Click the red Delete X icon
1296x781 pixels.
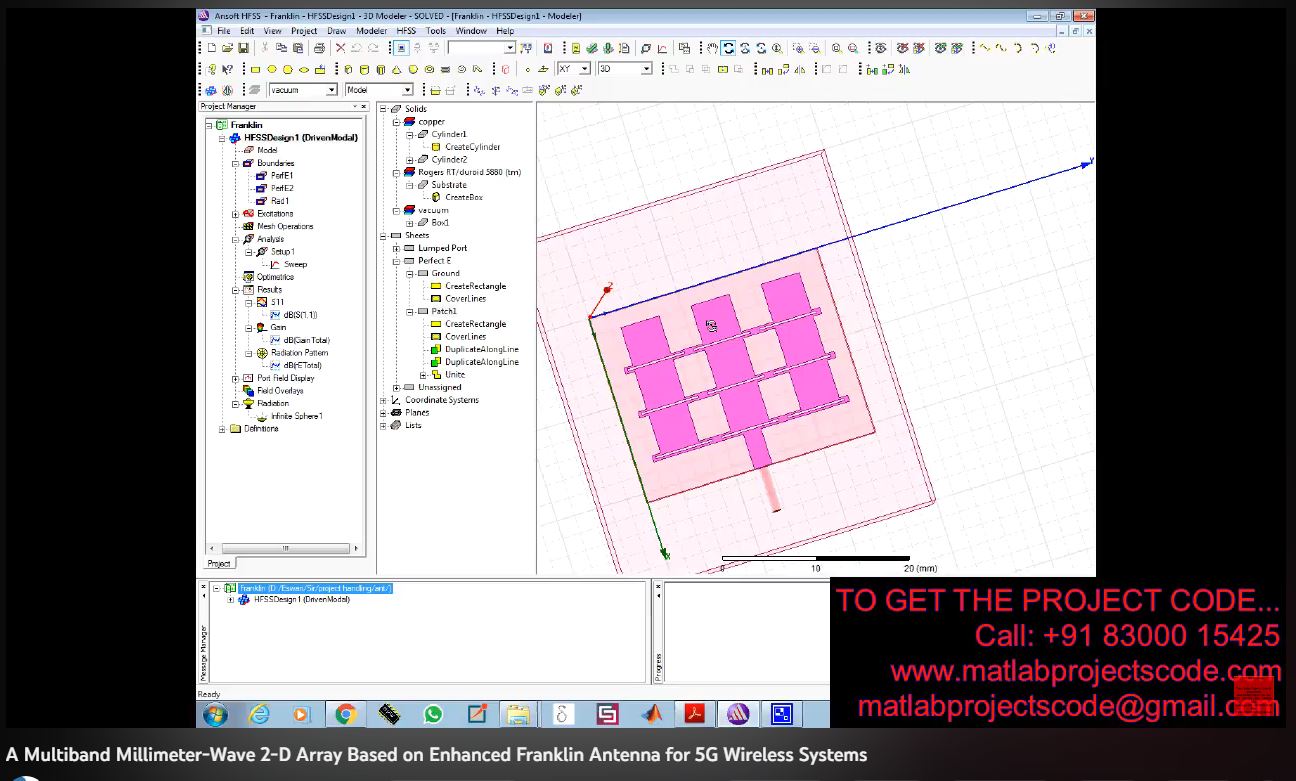pos(341,48)
